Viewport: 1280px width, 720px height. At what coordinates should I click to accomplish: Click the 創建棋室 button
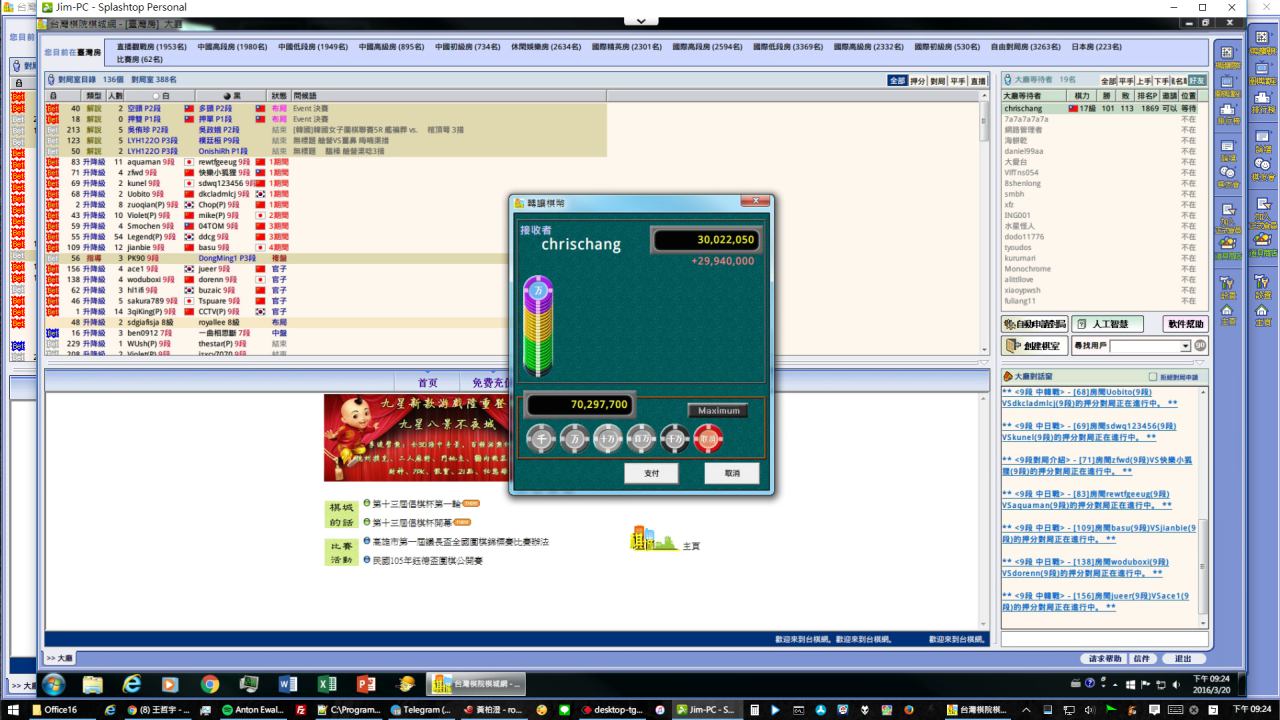coord(1034,346)
